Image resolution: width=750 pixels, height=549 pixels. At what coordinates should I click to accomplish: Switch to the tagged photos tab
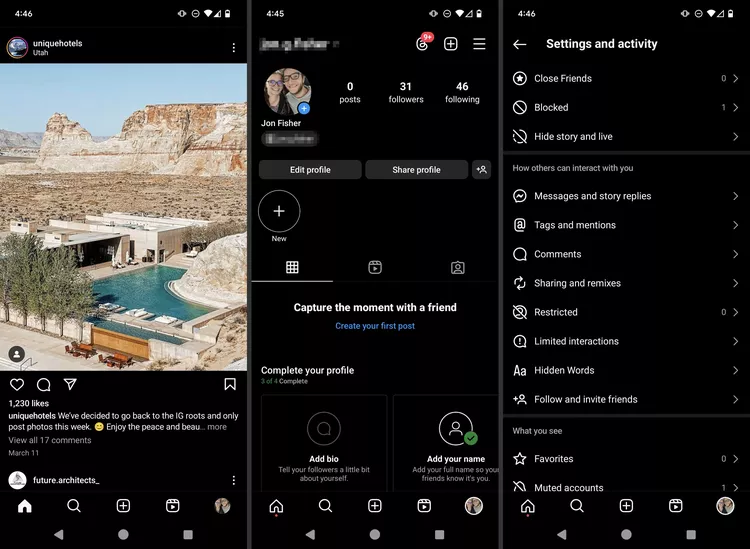[457, 267]
